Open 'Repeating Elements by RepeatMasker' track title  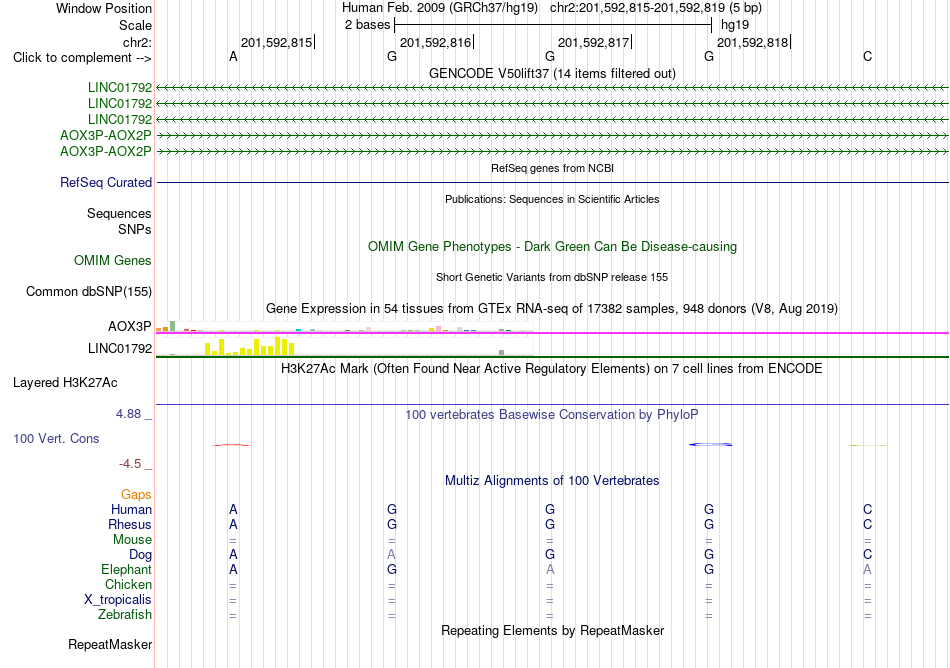point(552,630)
